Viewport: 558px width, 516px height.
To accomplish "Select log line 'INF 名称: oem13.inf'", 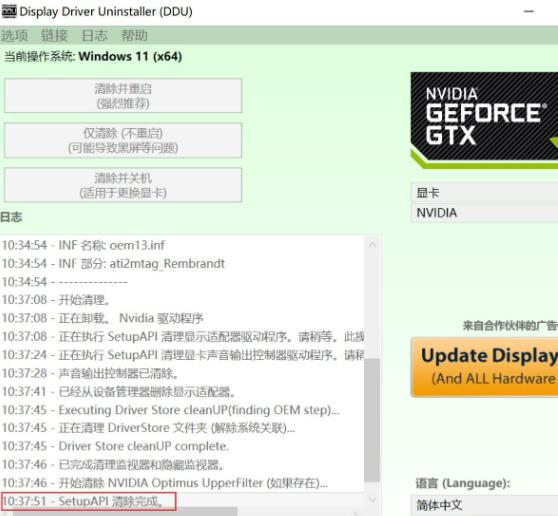I will (182, 245).
